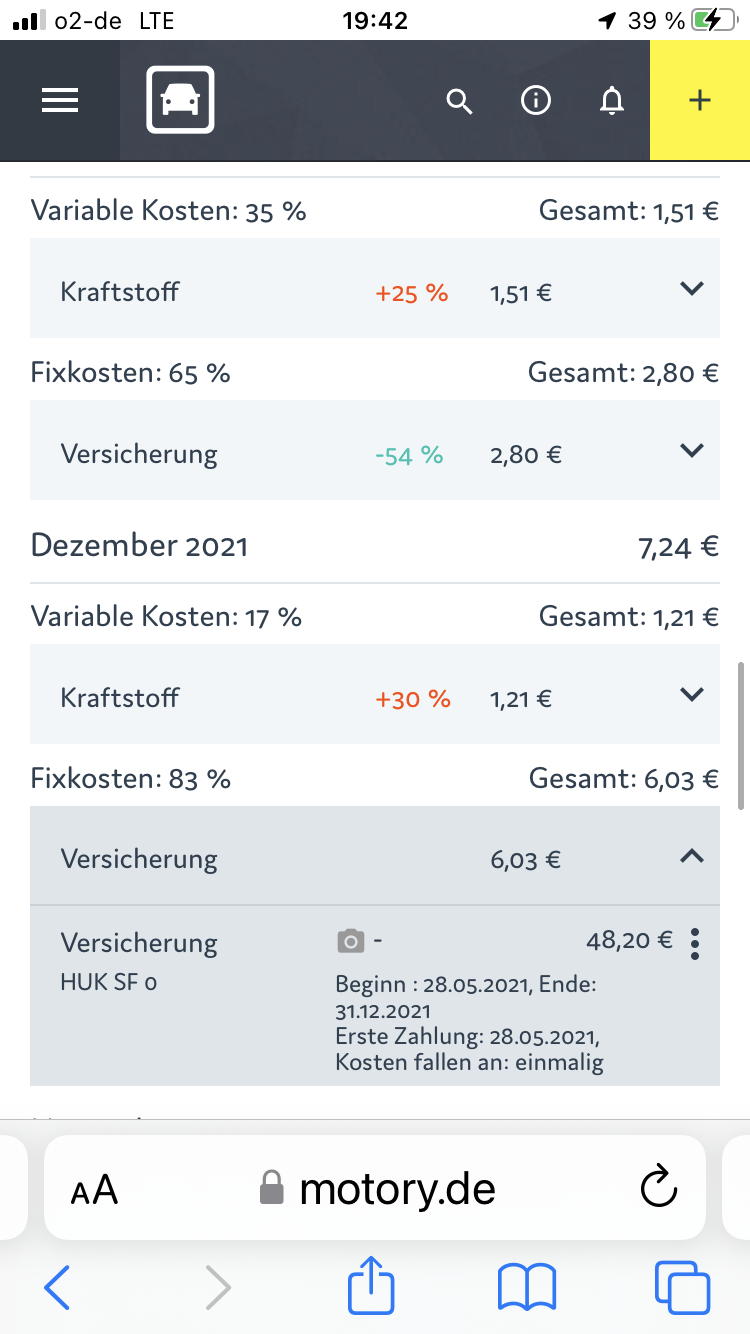Open Safari share sheet

point(372,1286)
